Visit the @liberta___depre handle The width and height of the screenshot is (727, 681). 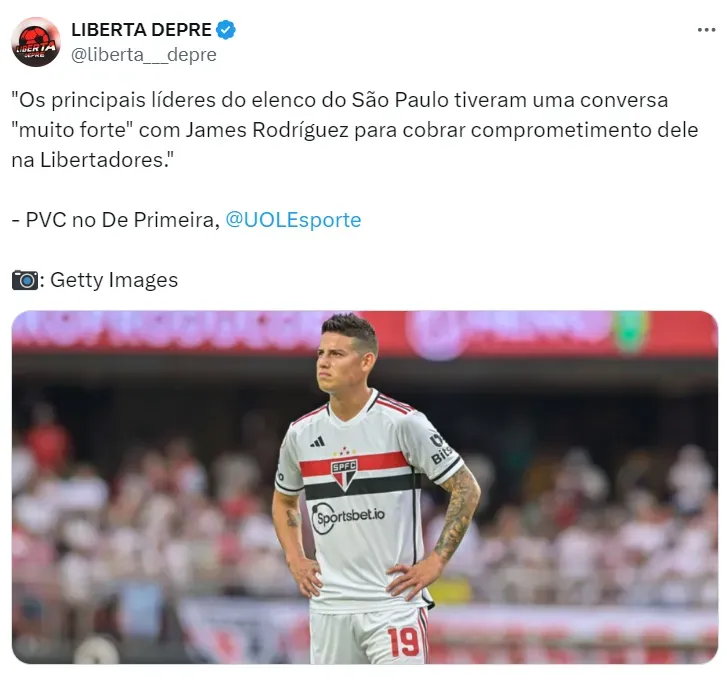click(144, 55)
